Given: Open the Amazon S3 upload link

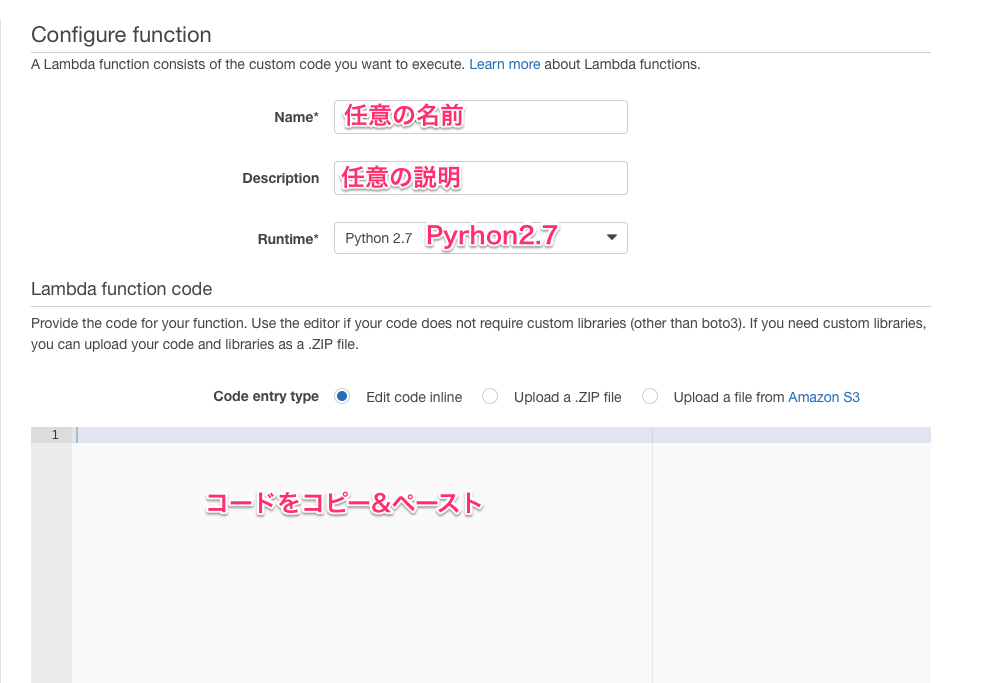Looking at the screenshot, I should [x=823, y=397].
